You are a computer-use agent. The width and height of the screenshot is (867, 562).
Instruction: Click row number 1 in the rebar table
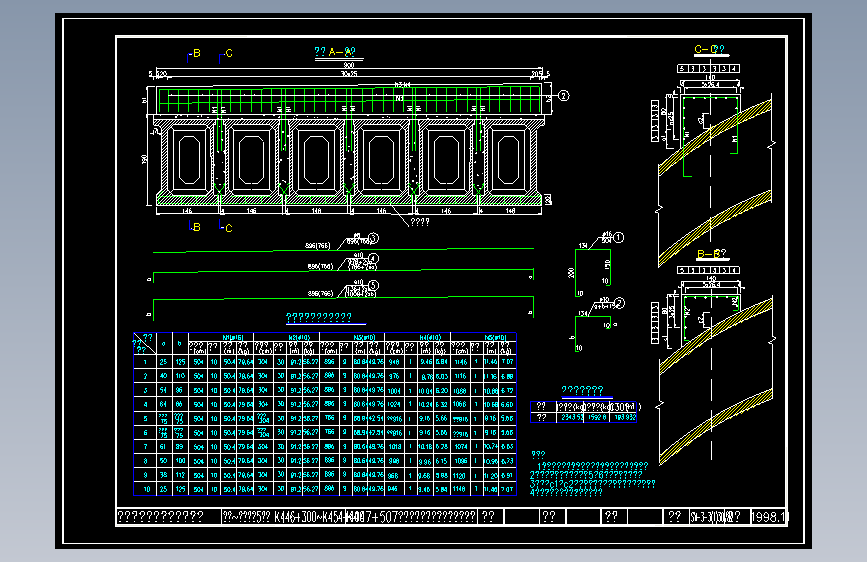(145, 362)
